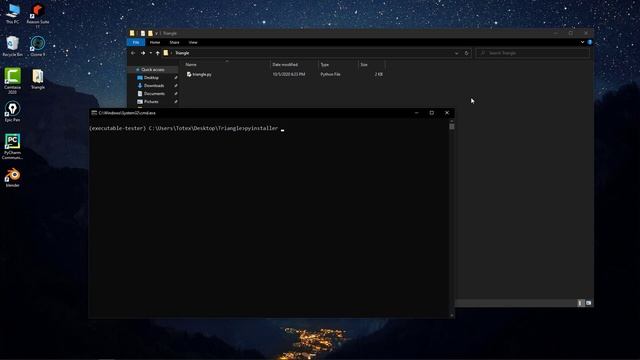Open This PC desktop icon

[12, 13]
